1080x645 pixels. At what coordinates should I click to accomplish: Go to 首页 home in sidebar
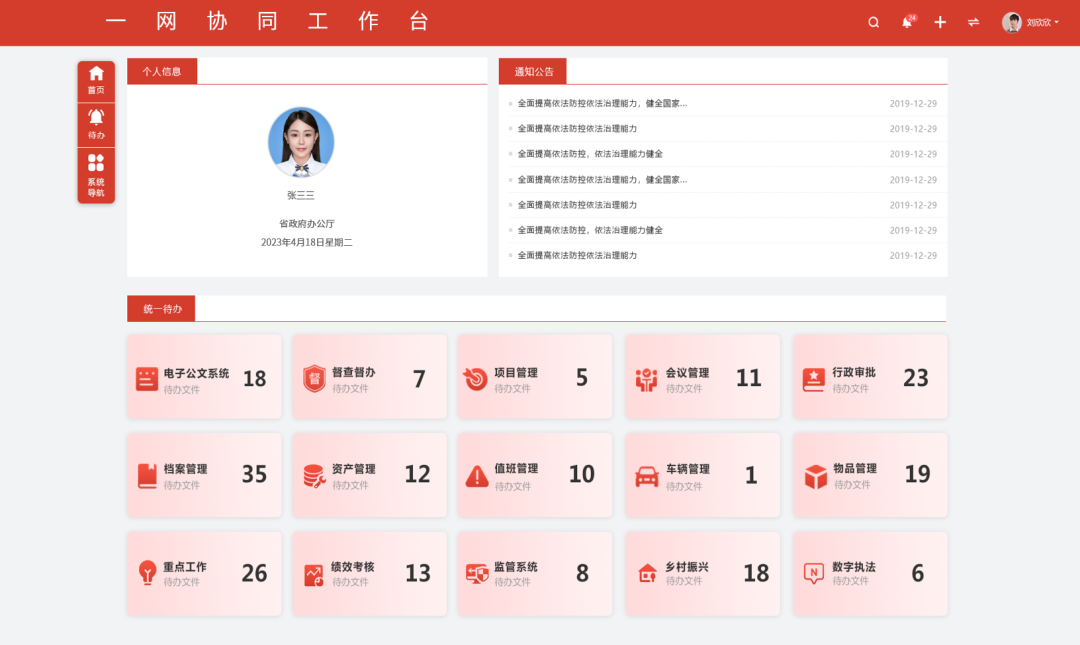tap(96, 80)
